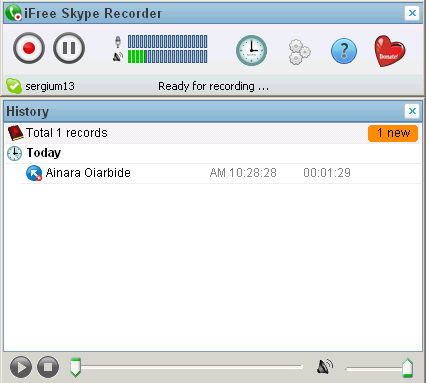Click the Total 1 records label
The width and height of the screenshot is (426, 383).
click(67, 133)
